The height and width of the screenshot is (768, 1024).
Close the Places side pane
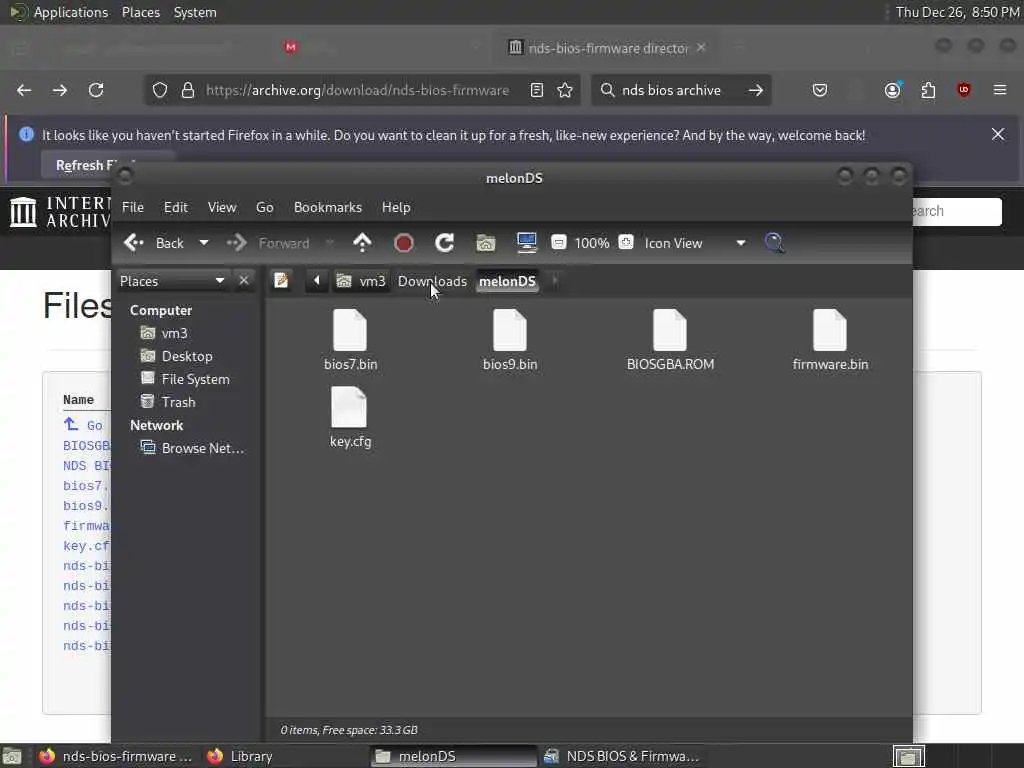pos(244,281)
